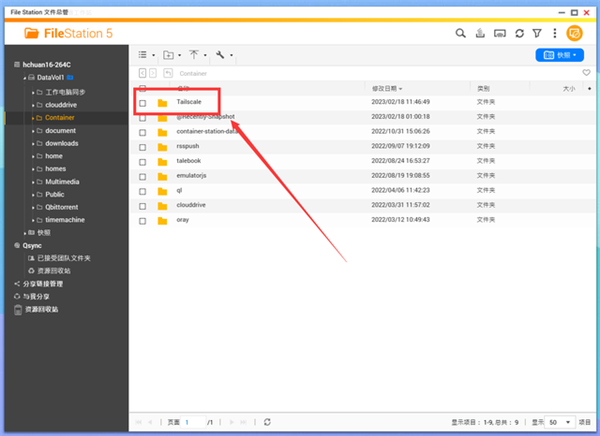Screen dimensions: 600x436
Task: Click the blue 快照 button
Action: click(x=559, y=55)
